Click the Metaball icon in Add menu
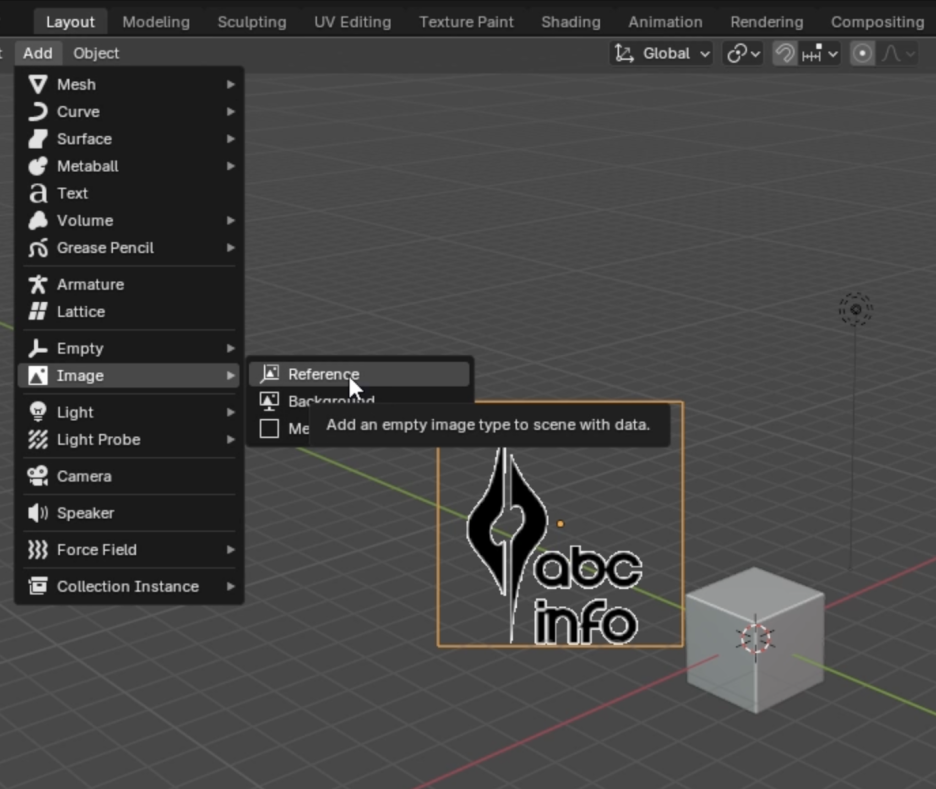This screenshot has width=936, height=789. (38, 166)
